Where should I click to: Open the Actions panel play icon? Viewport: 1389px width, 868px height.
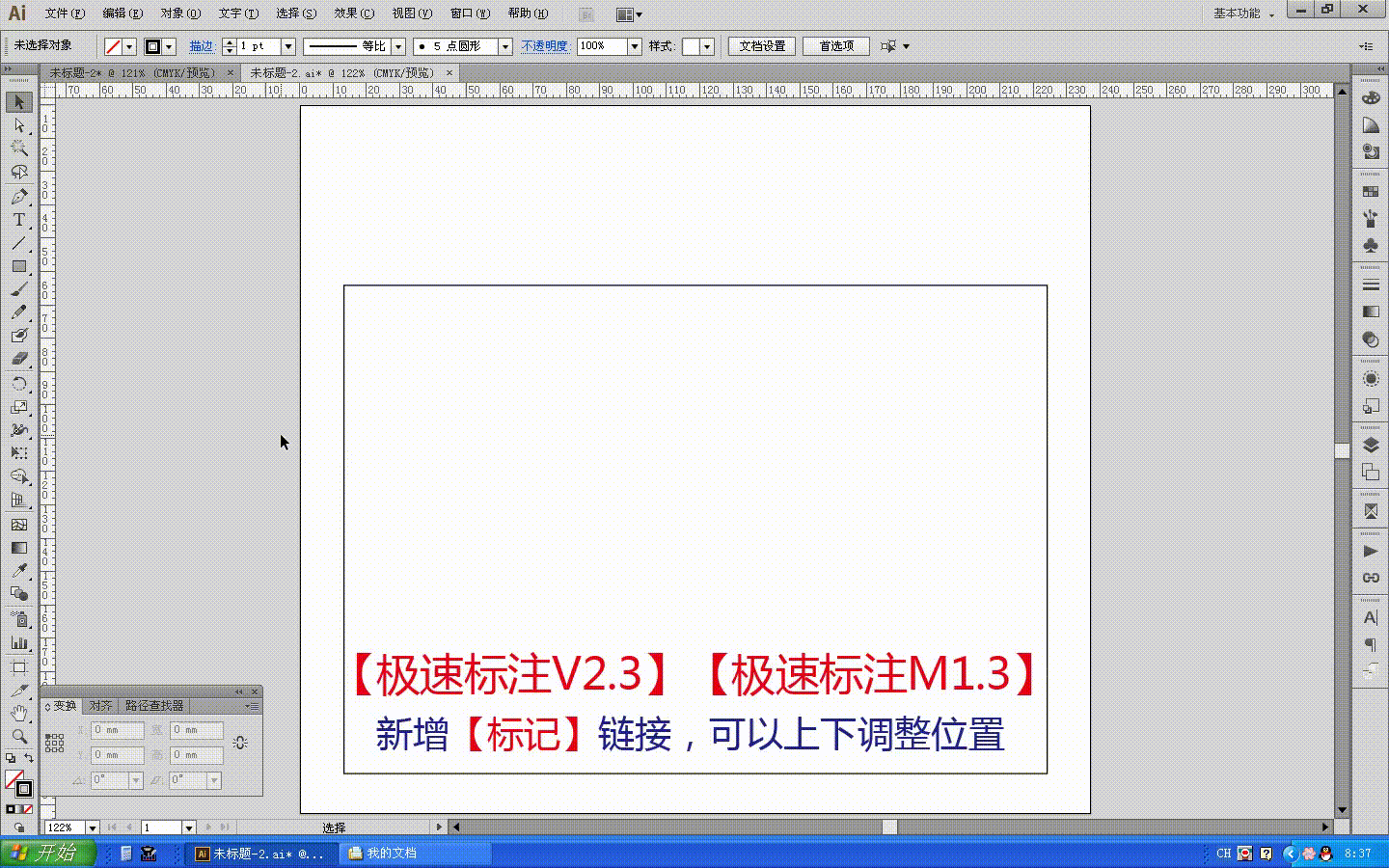[x=1371, y=551]
